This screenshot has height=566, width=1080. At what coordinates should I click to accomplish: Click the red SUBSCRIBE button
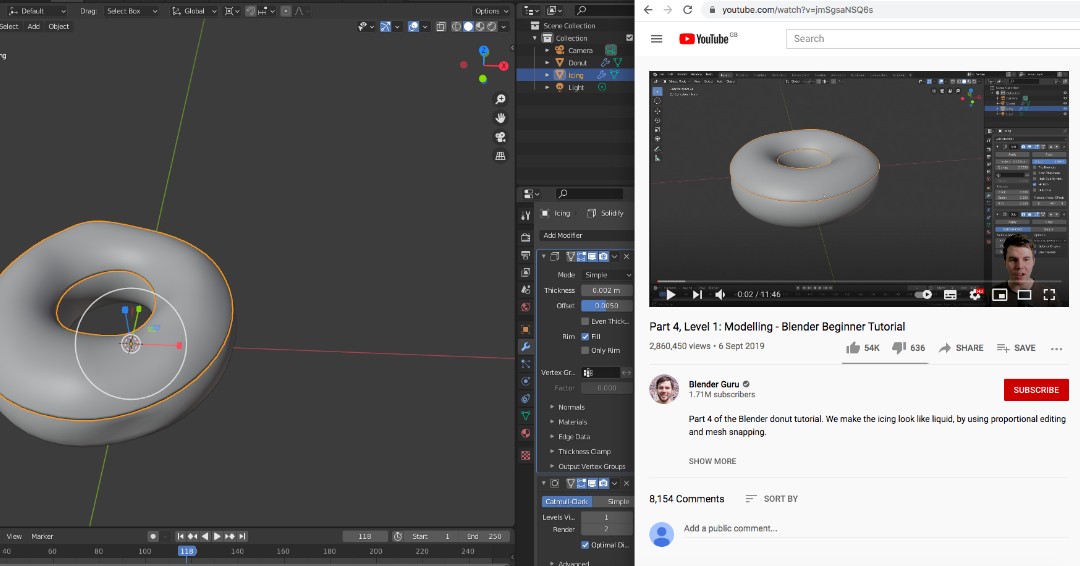point(1036,390)
